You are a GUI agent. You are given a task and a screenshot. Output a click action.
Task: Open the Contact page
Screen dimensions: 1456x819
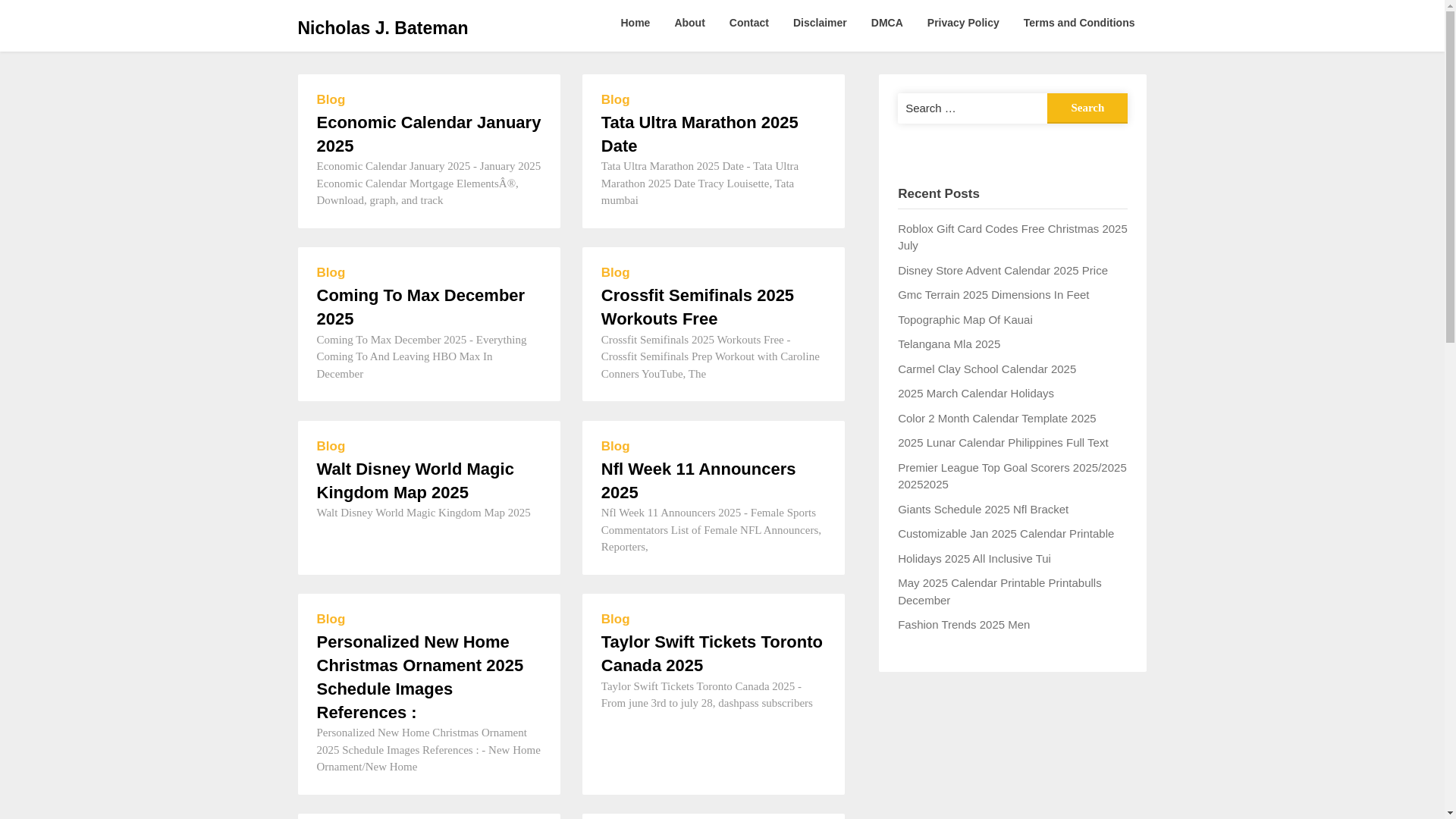[748, 23]
